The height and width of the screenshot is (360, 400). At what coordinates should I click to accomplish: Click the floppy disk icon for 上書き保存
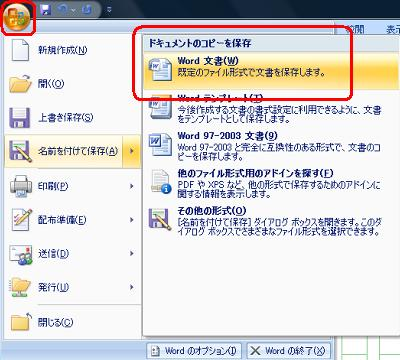coord(20,118)
